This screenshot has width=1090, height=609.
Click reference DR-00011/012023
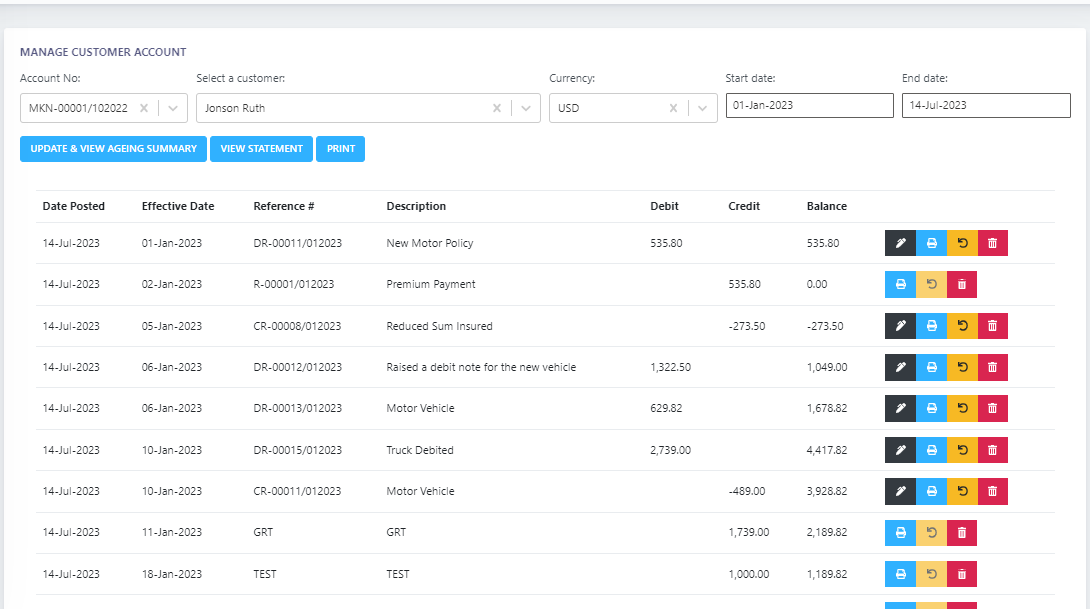[x=298, y=243]
